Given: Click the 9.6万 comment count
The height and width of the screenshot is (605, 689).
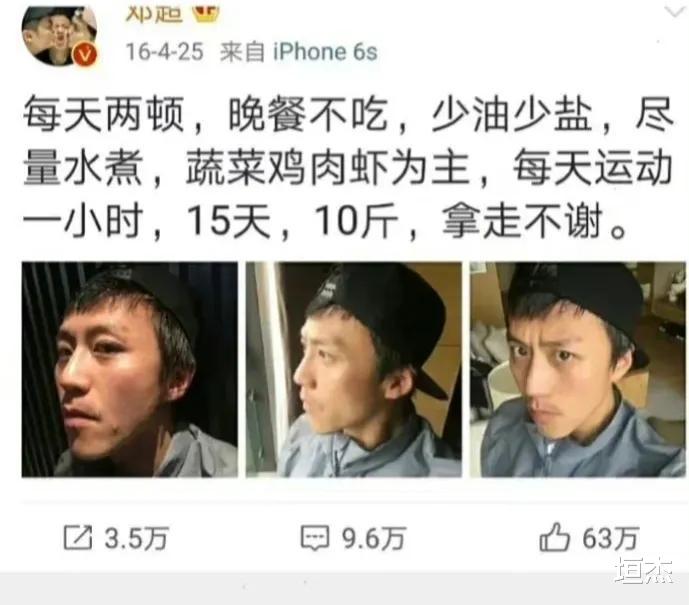Looking at the screenshot, I should pos(374,538).
